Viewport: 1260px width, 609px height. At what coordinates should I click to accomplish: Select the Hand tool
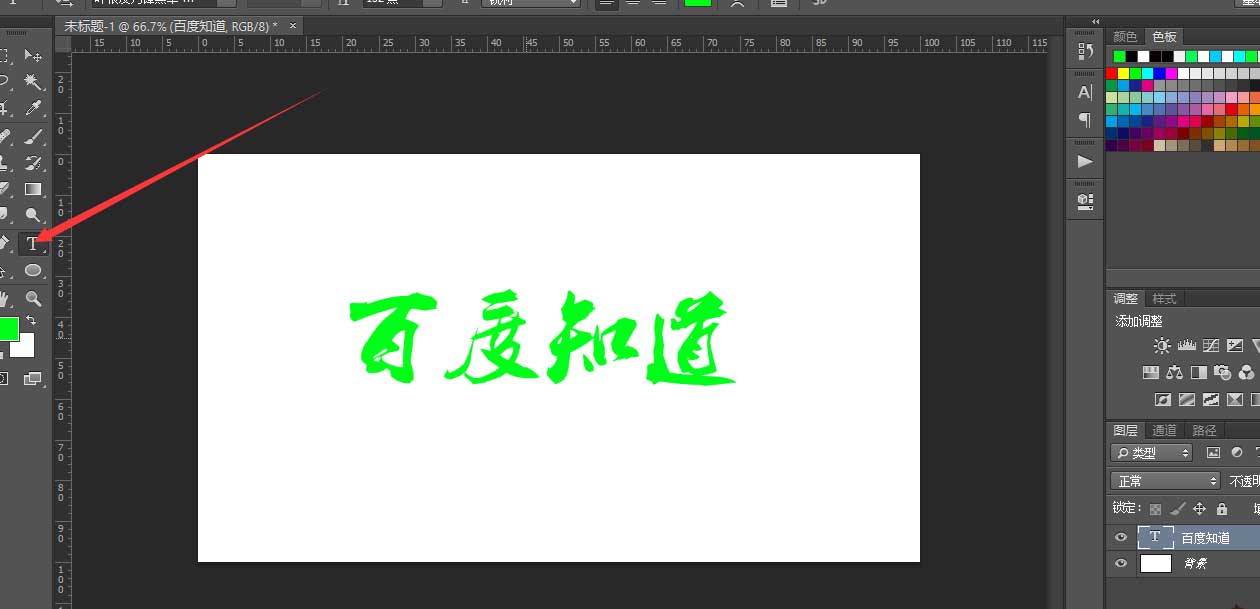tap(4, 298)
